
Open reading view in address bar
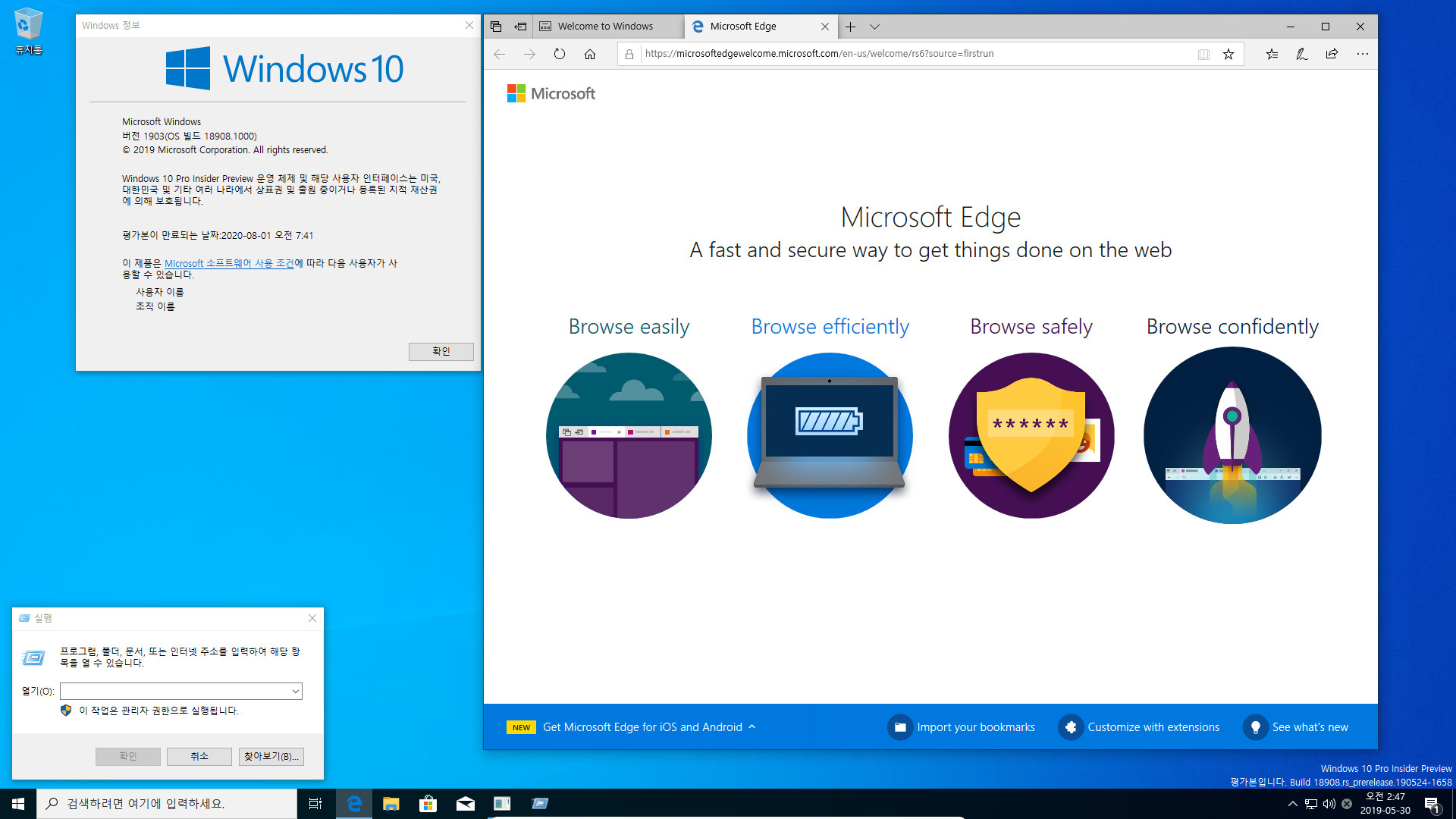(1203, 54)
